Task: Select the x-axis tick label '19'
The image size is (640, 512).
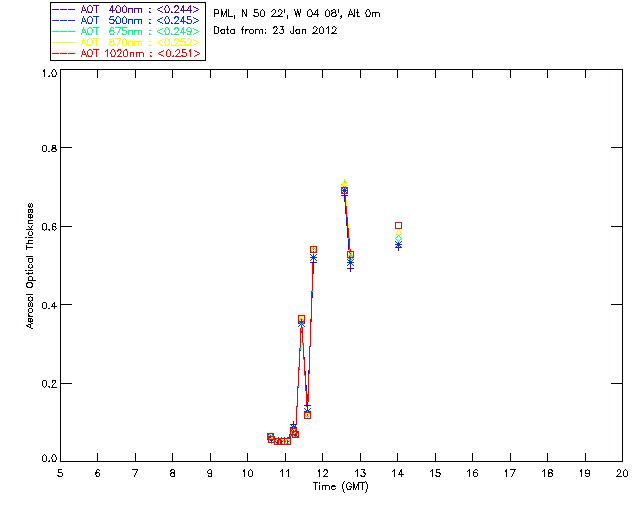Action: pos(585,473)
